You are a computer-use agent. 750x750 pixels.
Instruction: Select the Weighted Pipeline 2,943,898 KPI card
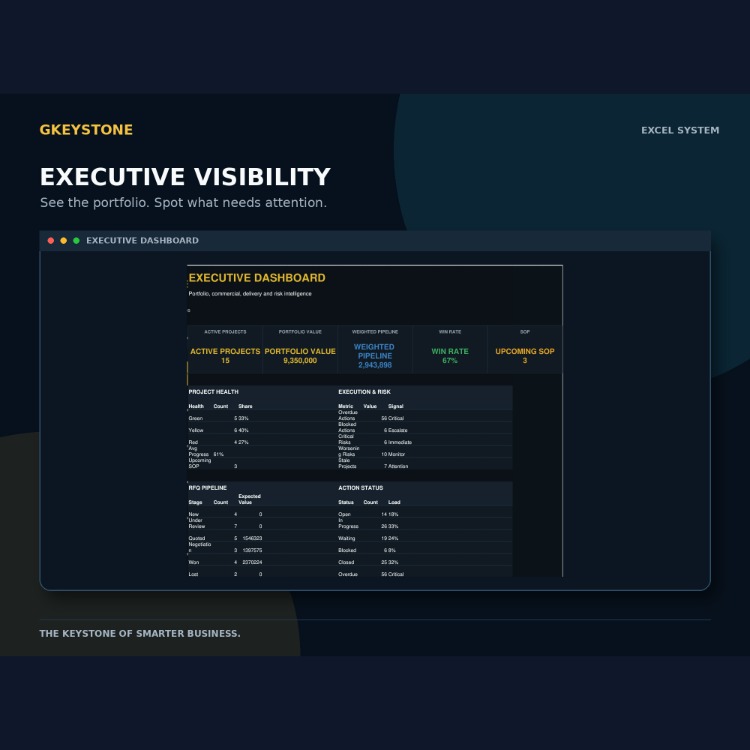375,350
